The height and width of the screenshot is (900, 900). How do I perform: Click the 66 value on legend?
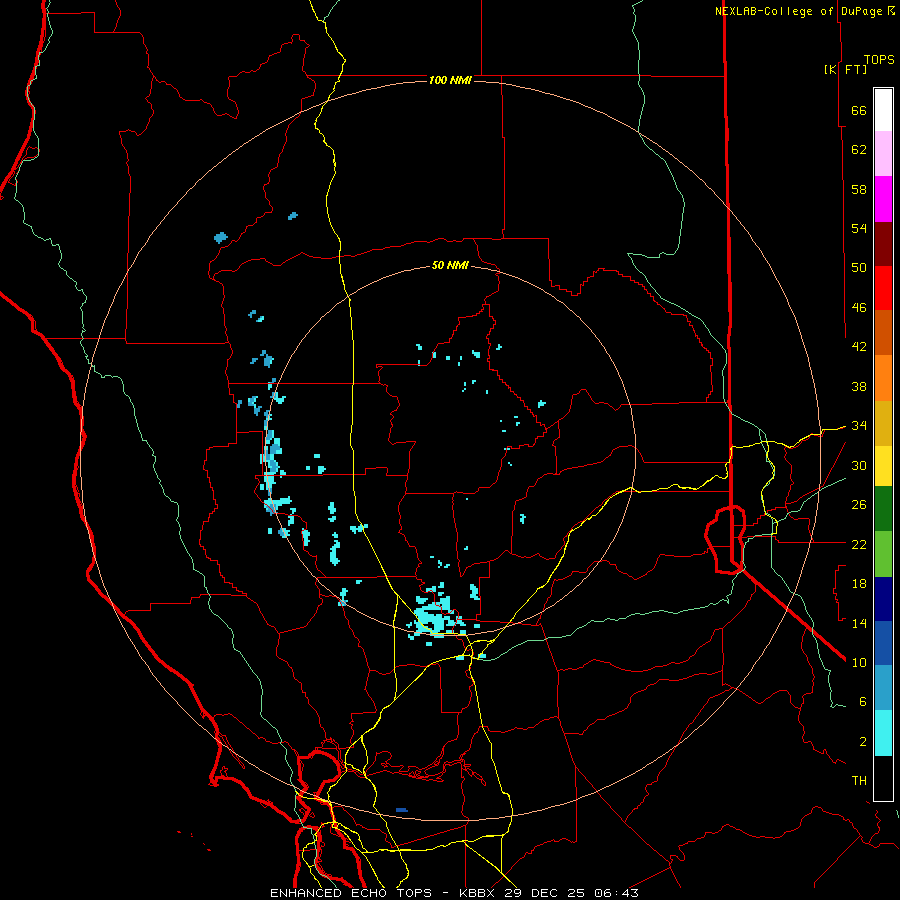[x=859, y=110]
